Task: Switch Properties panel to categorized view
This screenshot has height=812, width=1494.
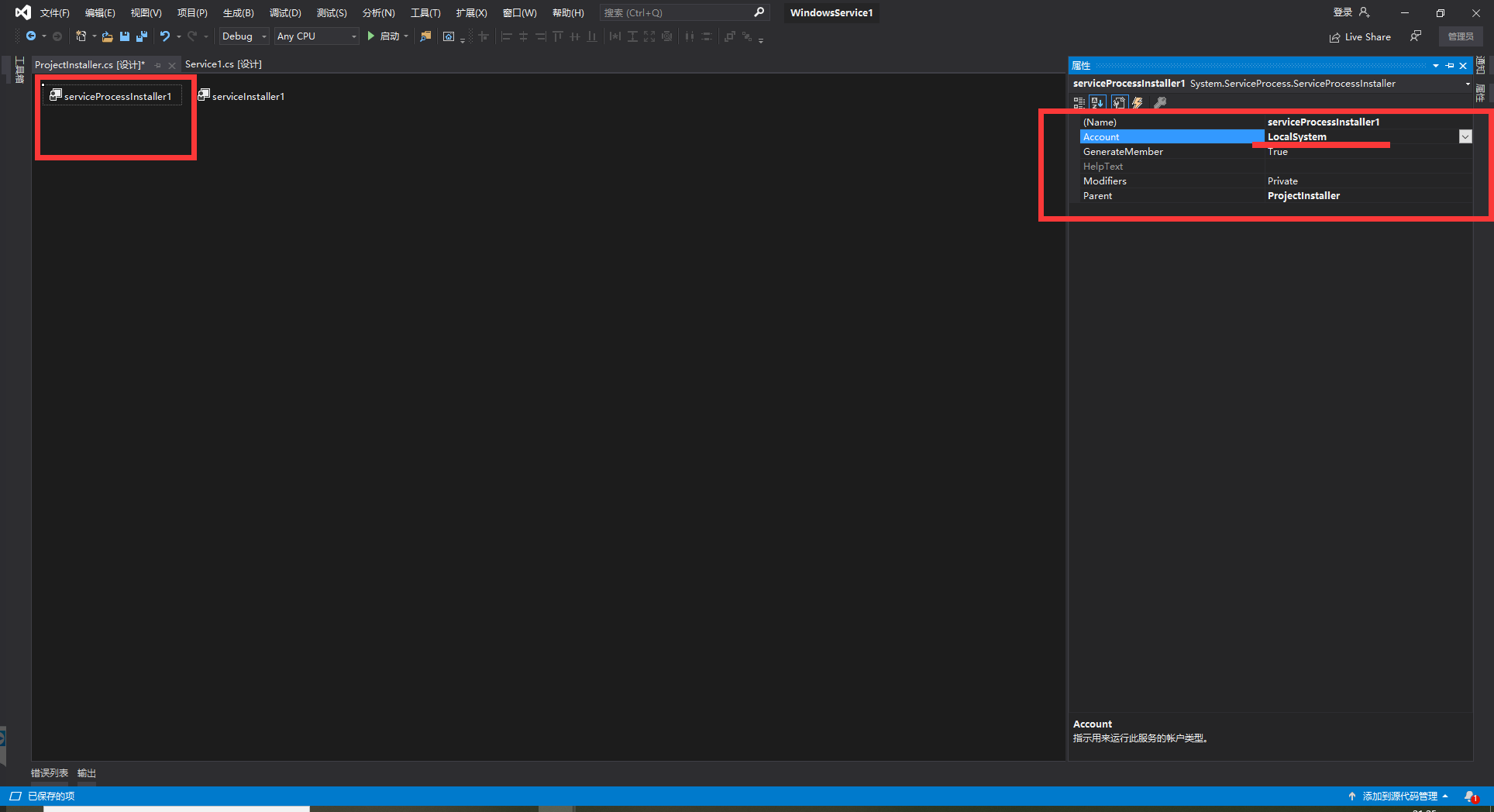Action: [x=1078, y=102]
